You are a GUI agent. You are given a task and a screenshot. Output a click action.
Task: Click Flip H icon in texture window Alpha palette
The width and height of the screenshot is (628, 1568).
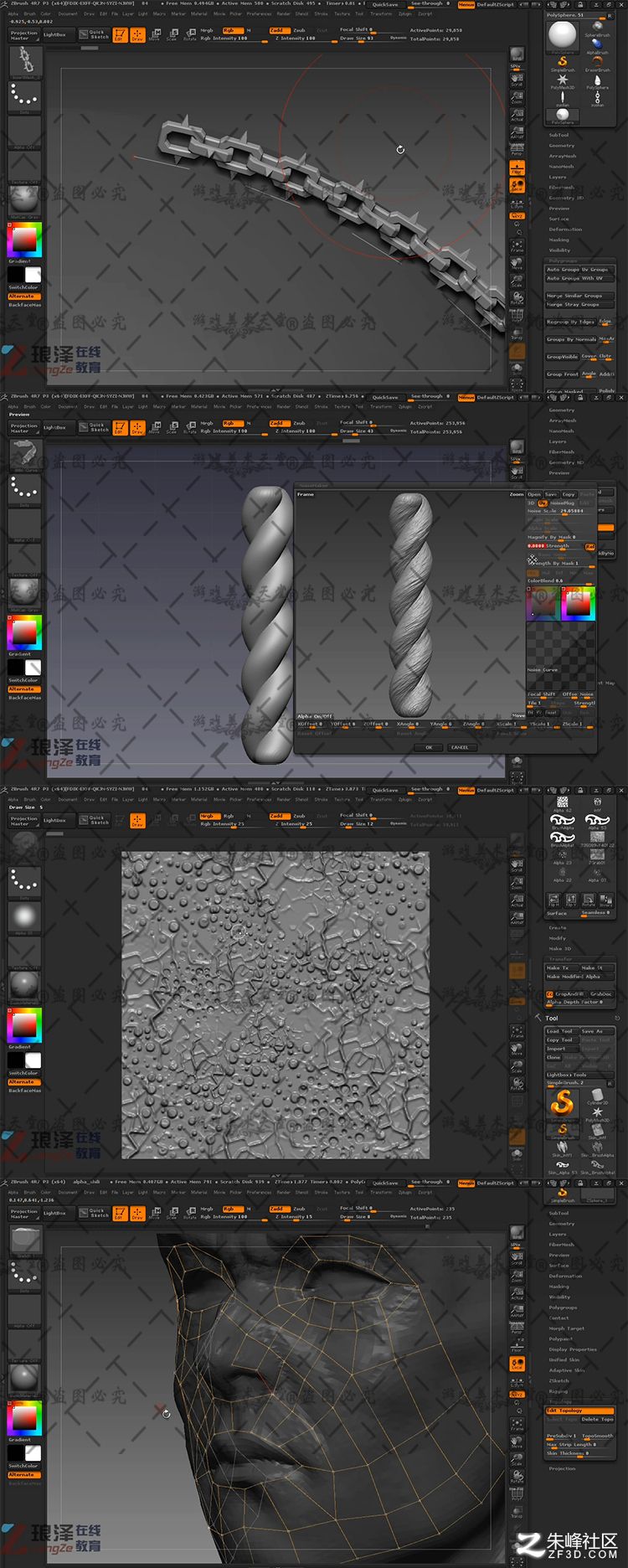click(x=553, y=901)
